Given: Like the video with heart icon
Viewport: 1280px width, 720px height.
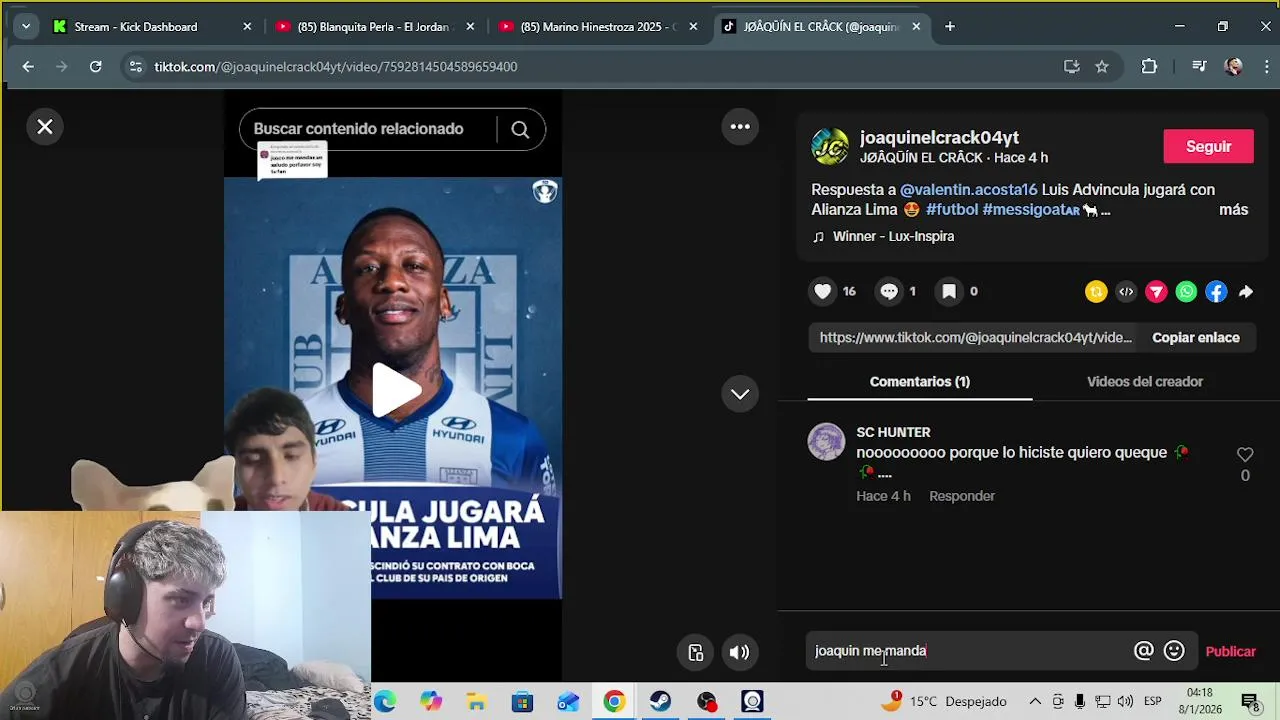Looking at the screenshot, I should pyautogui.click(x=822, y=291).
